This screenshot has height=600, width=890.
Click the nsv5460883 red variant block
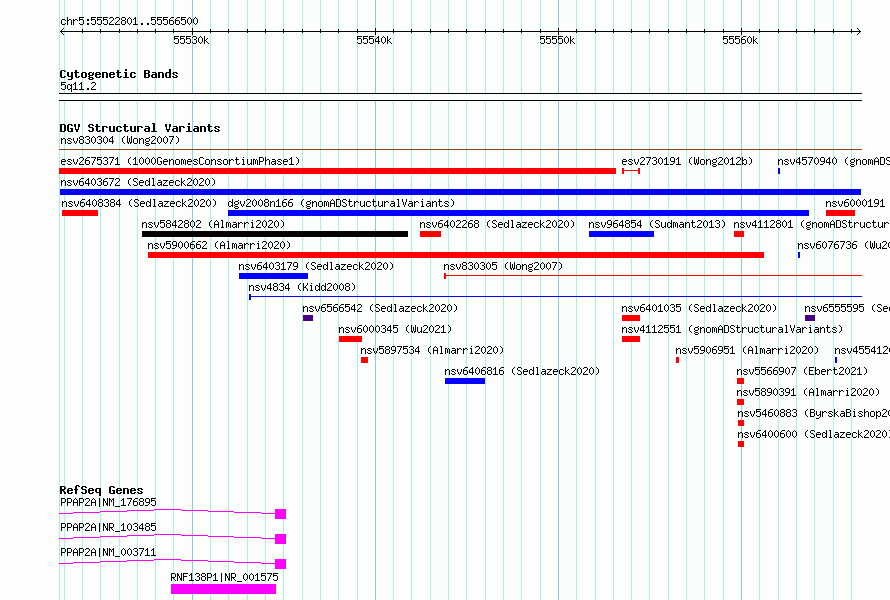point(741,423)
